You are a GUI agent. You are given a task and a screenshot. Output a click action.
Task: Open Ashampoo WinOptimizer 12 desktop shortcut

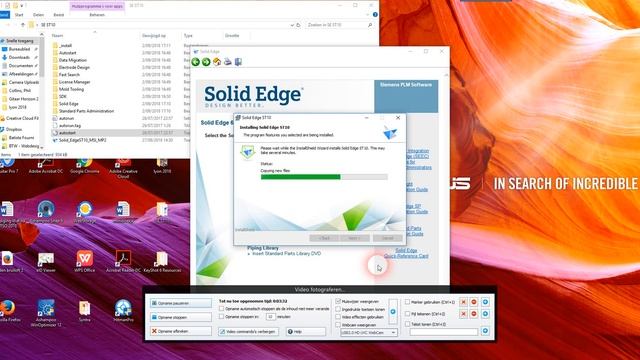[46, 313]
